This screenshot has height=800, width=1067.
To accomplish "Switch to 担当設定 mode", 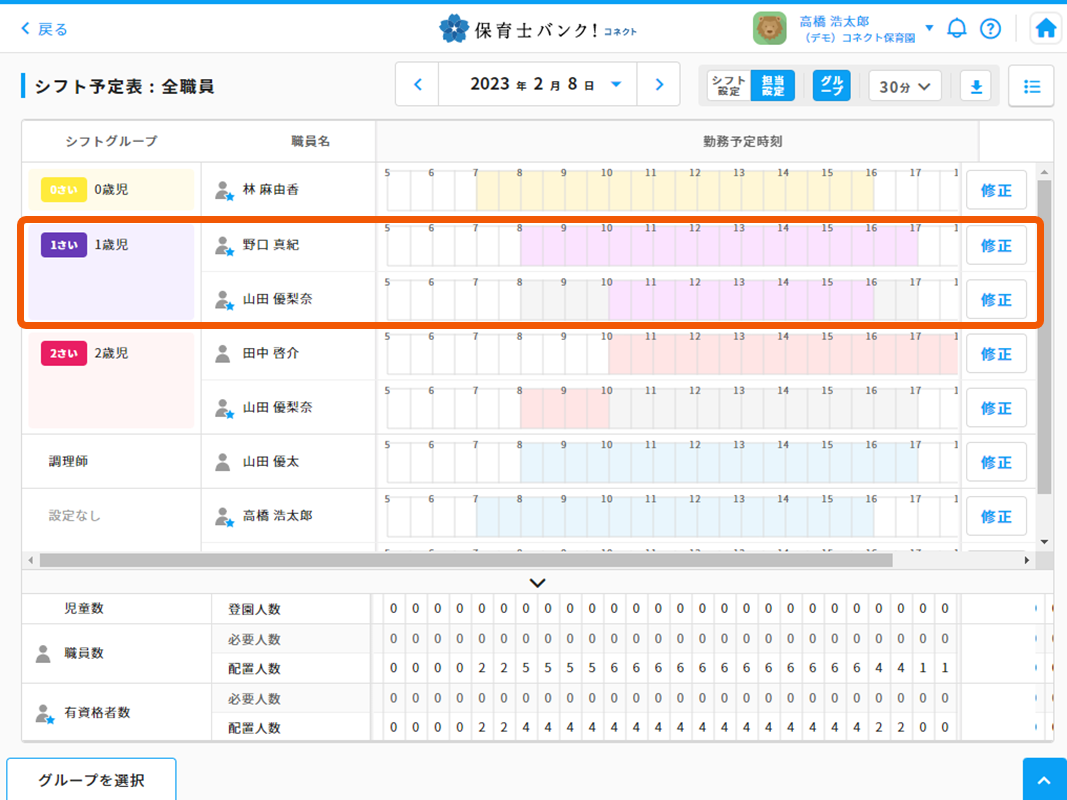I will point(773,86).
